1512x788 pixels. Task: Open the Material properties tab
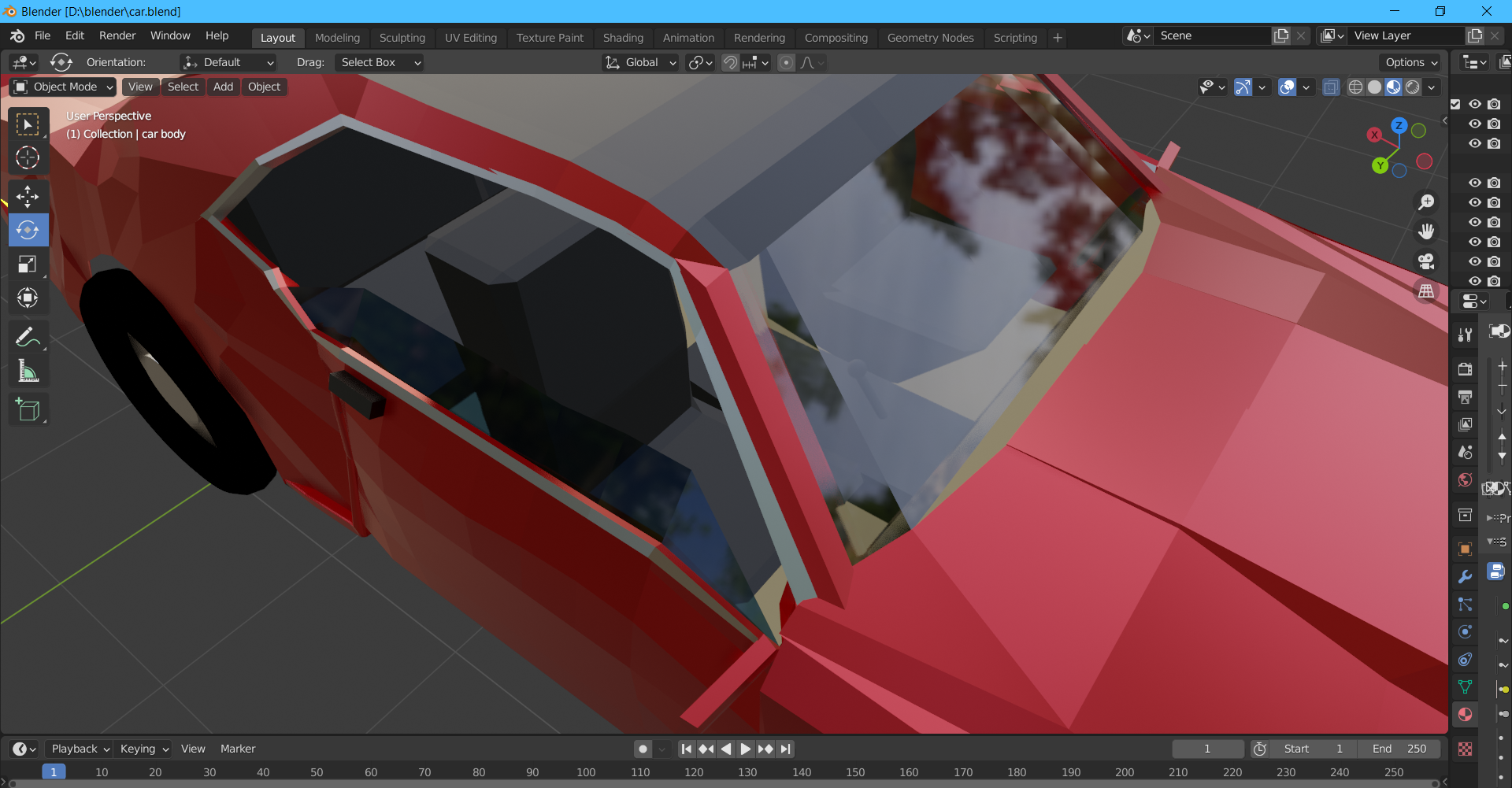pyautogui.click(x=1465, y=715)
